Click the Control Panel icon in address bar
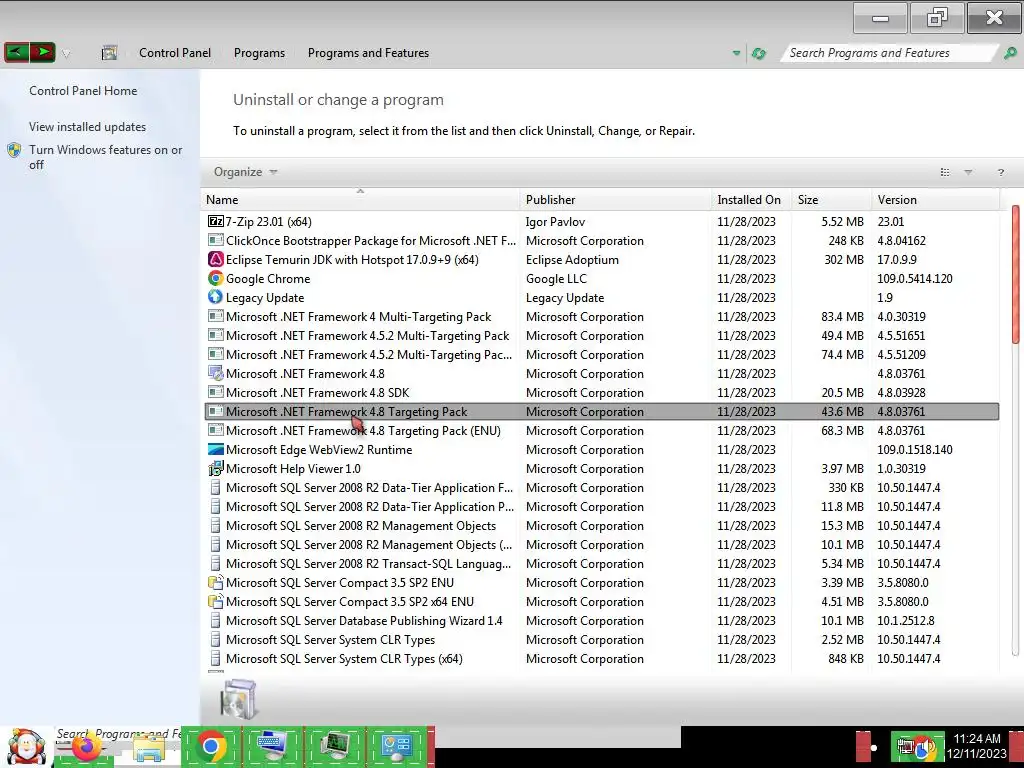This screenshot has width=1024, height=768. 109,53
